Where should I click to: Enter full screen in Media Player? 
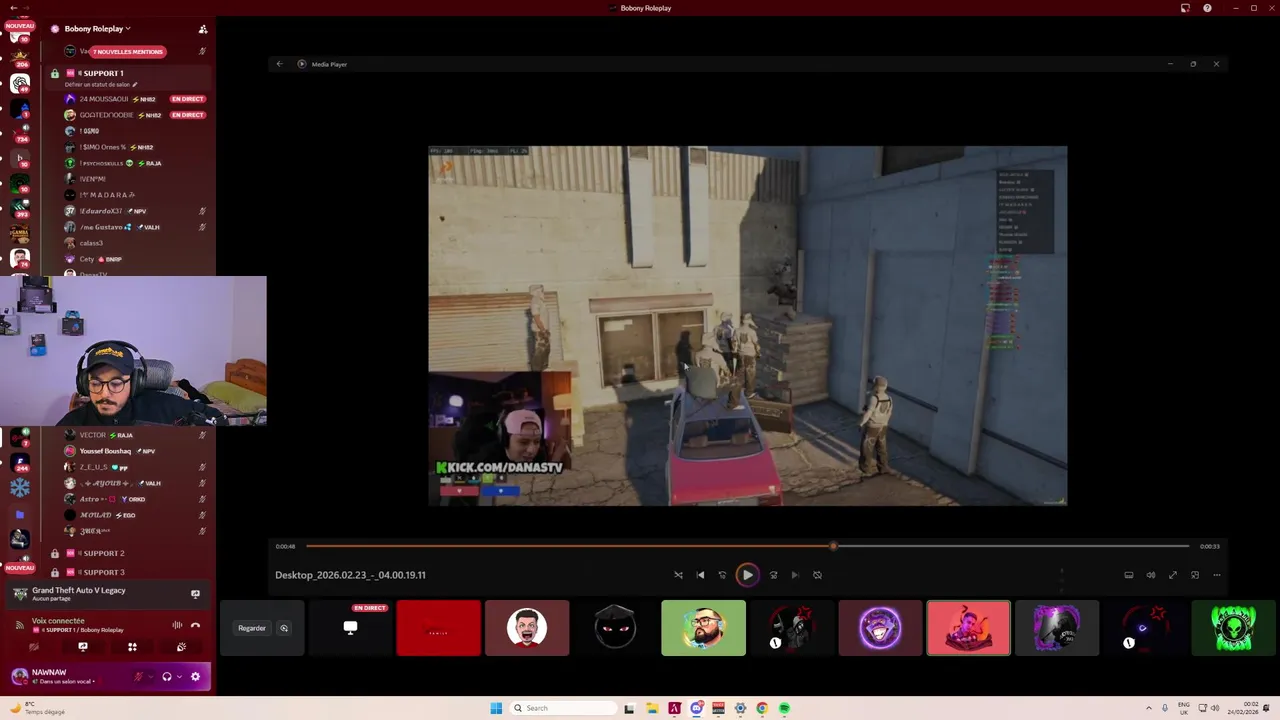1172,575
